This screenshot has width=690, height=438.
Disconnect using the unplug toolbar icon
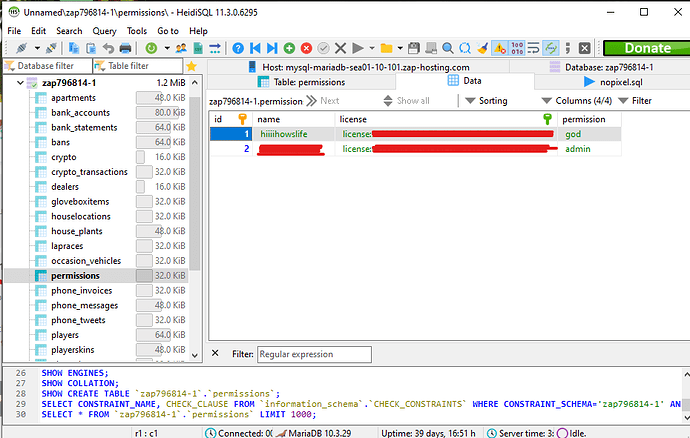click(51, 48)
